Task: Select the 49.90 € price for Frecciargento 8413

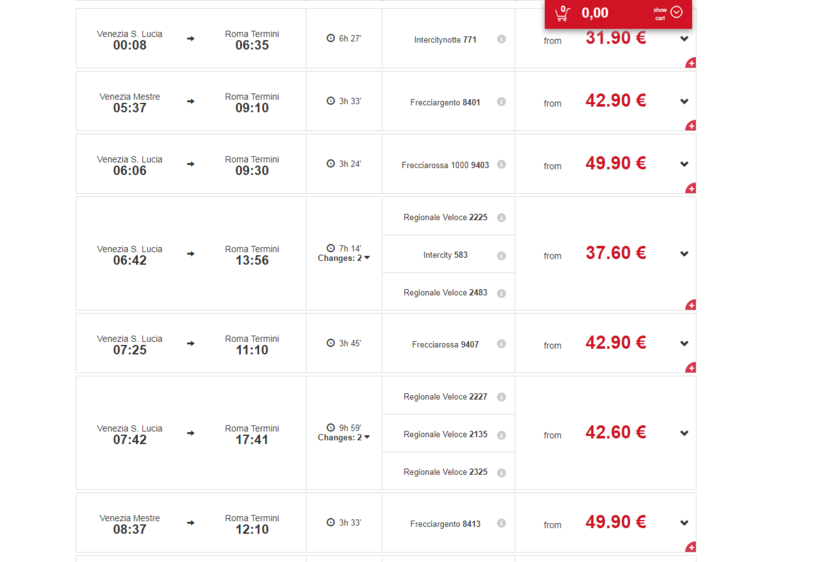Action: tap(615, 522)
